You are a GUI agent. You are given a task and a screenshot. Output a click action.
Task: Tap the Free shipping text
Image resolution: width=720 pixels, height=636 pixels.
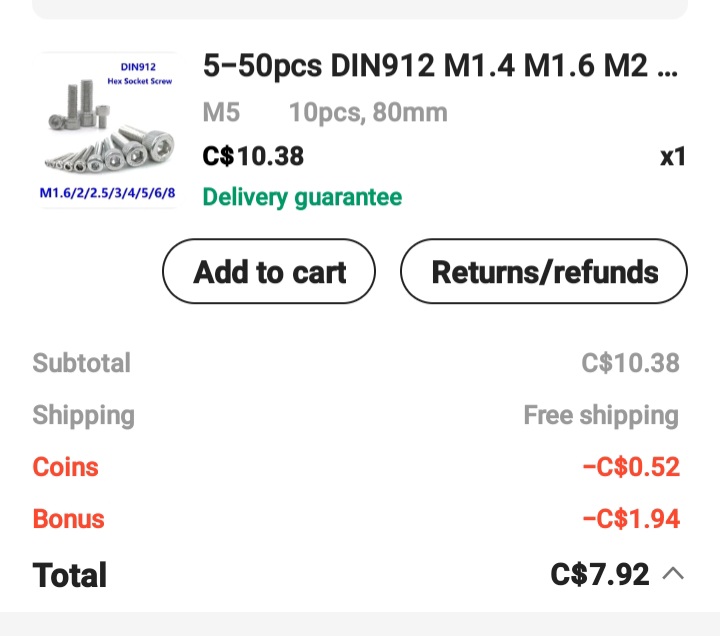click(601, 415)
